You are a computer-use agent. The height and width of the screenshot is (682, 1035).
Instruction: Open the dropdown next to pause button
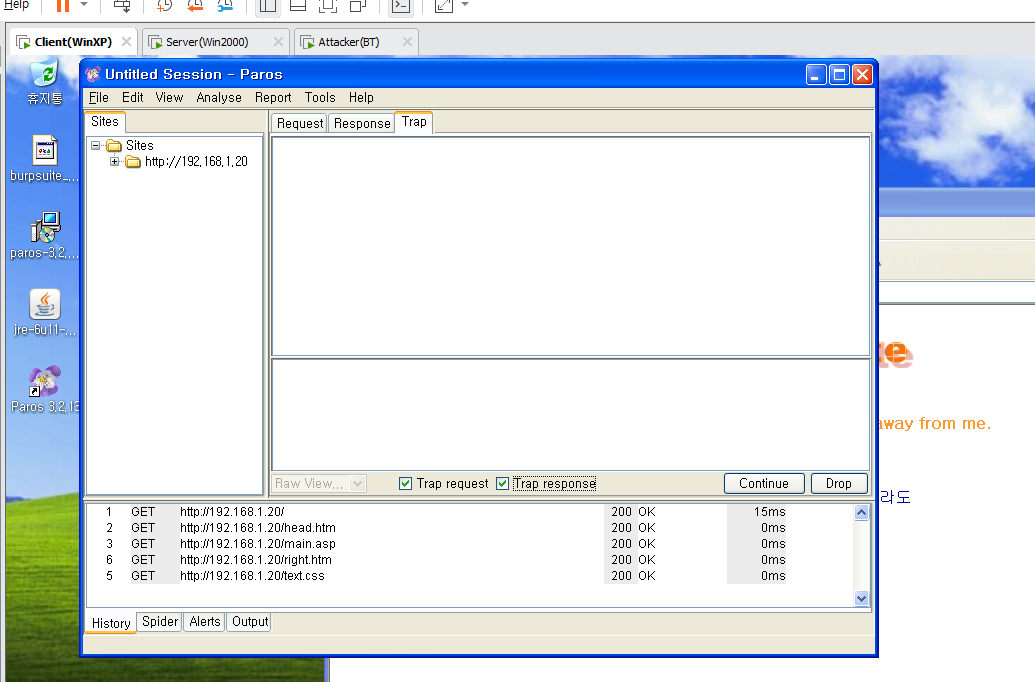[84, 5]
